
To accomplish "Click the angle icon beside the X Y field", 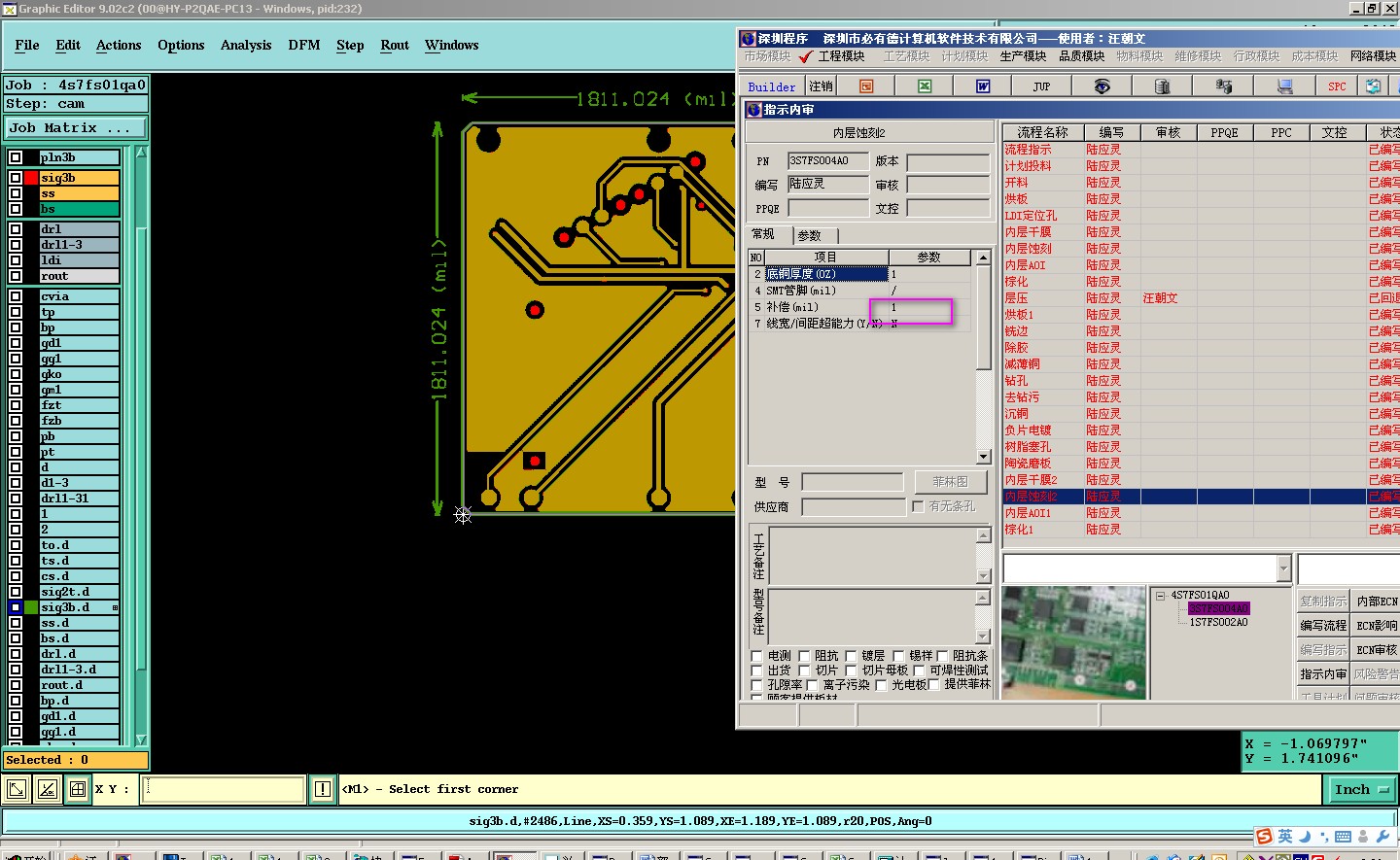I will (48, 789).
